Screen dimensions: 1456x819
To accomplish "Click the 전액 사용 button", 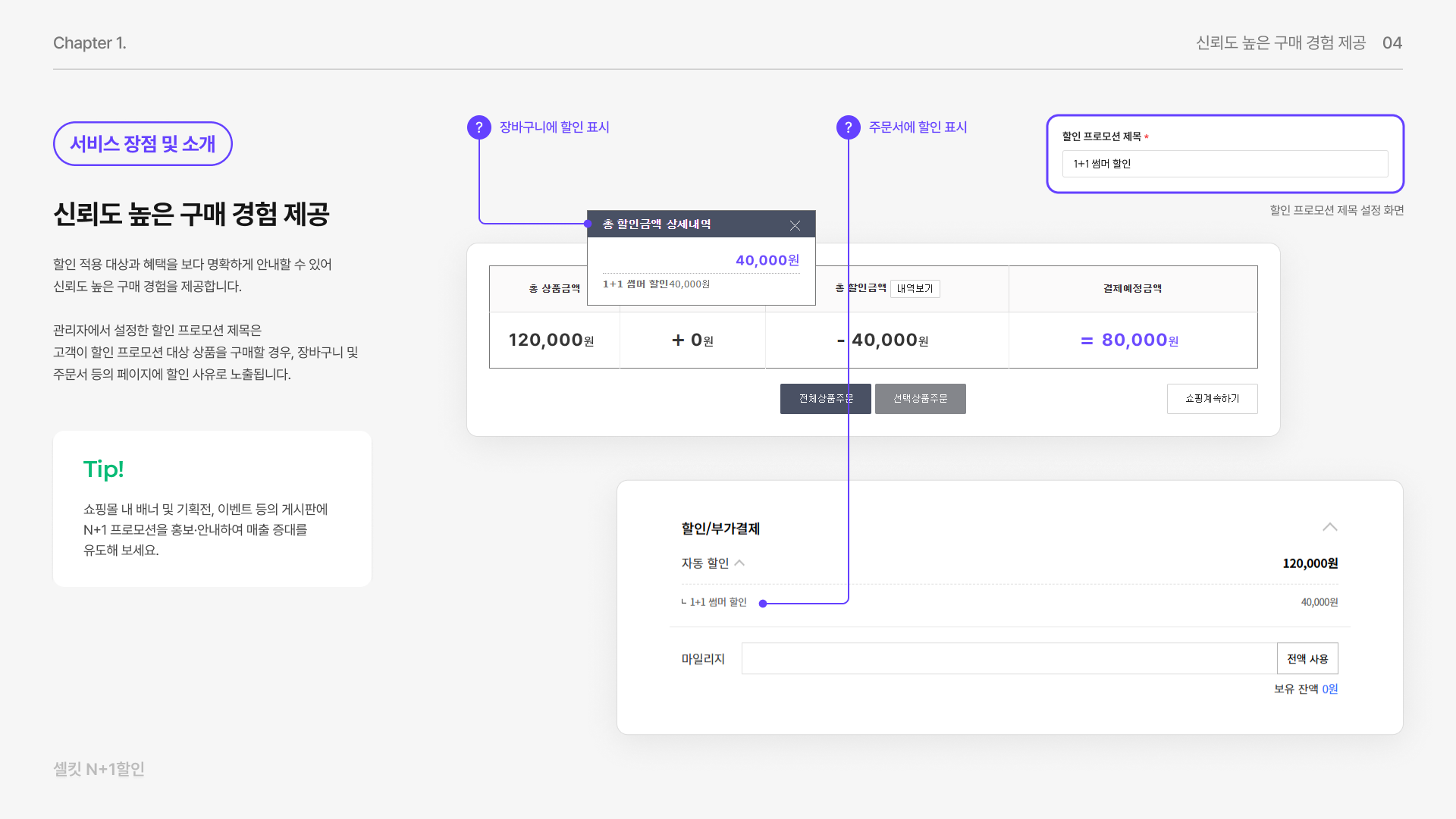I will 1307,659.
